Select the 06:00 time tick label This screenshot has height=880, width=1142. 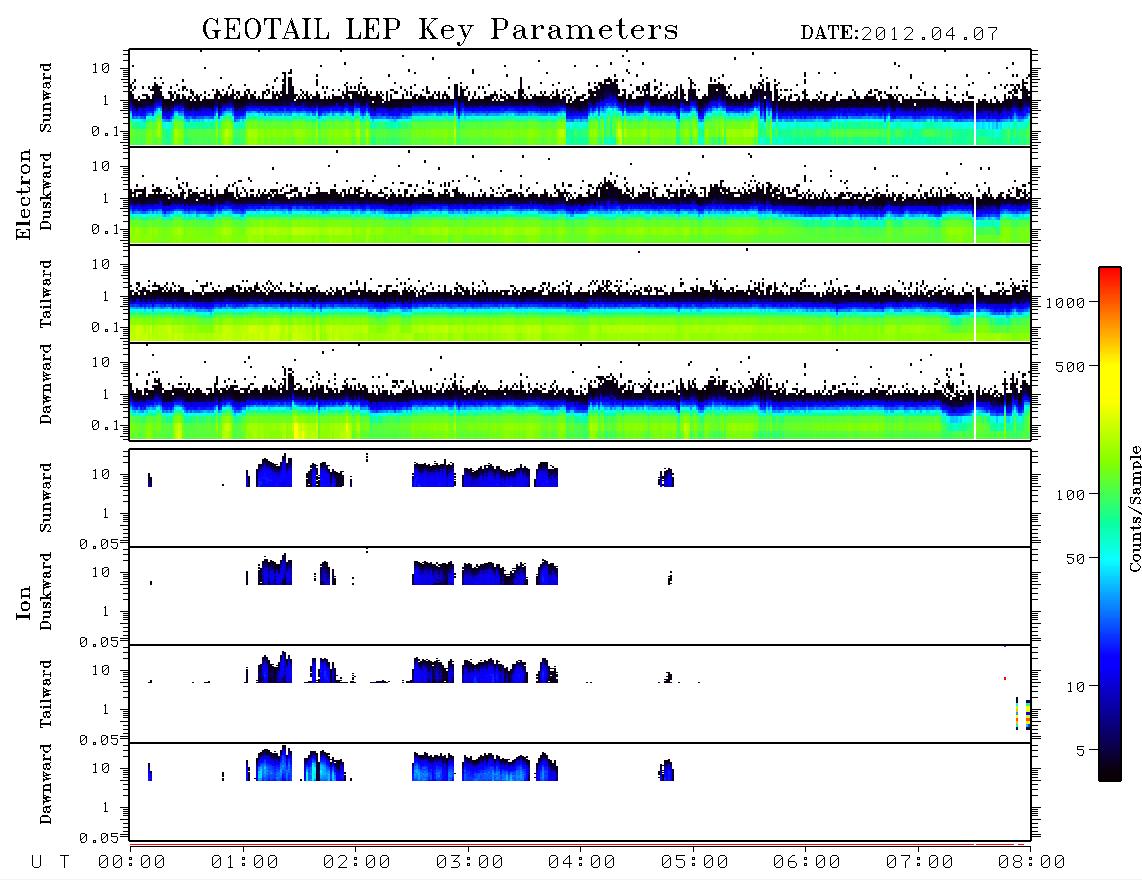(807, 863)
